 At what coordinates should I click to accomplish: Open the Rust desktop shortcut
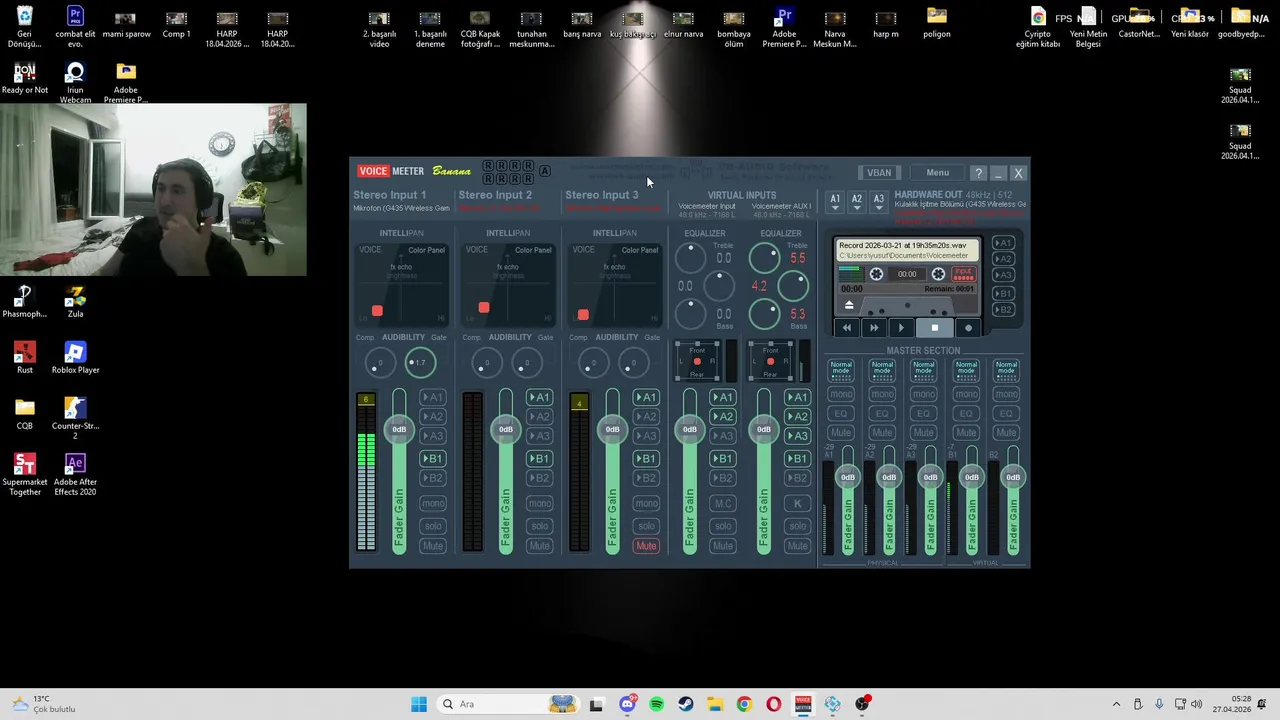click(x=25, y=358)
